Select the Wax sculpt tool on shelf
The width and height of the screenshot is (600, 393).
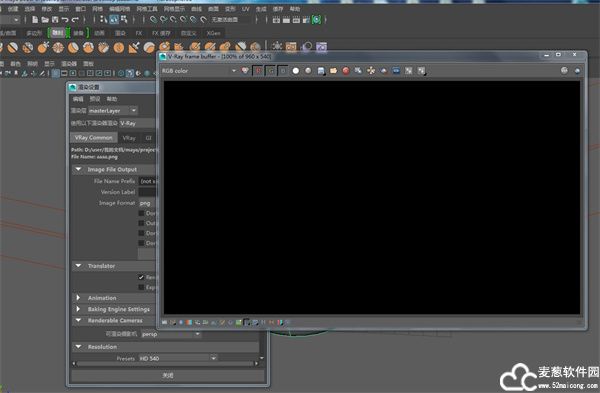149,47
